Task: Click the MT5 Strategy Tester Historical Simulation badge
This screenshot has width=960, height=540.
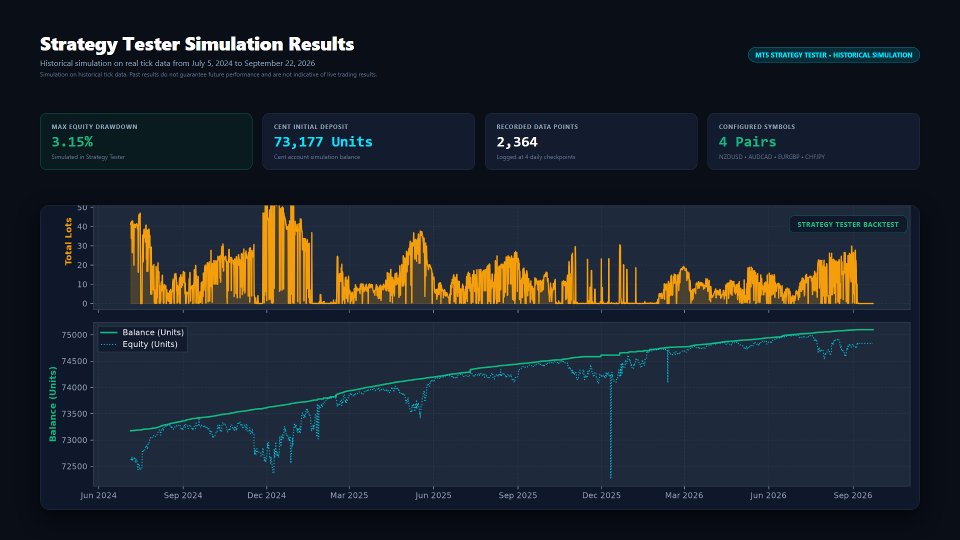Action: click(833, 55)
